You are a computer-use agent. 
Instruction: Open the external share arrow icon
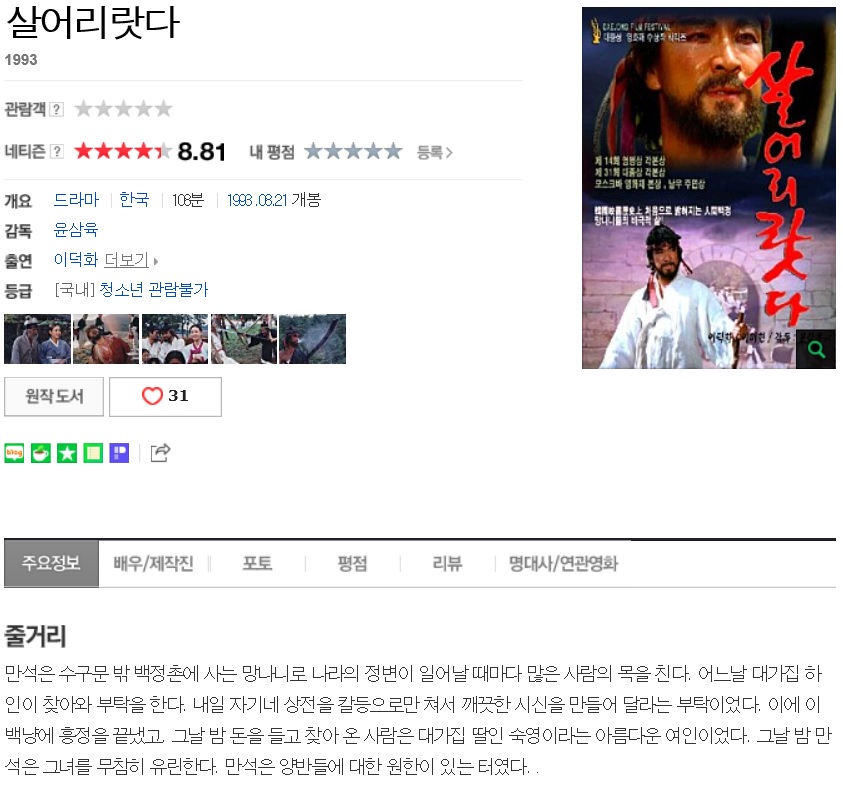(x=160, y=453)
